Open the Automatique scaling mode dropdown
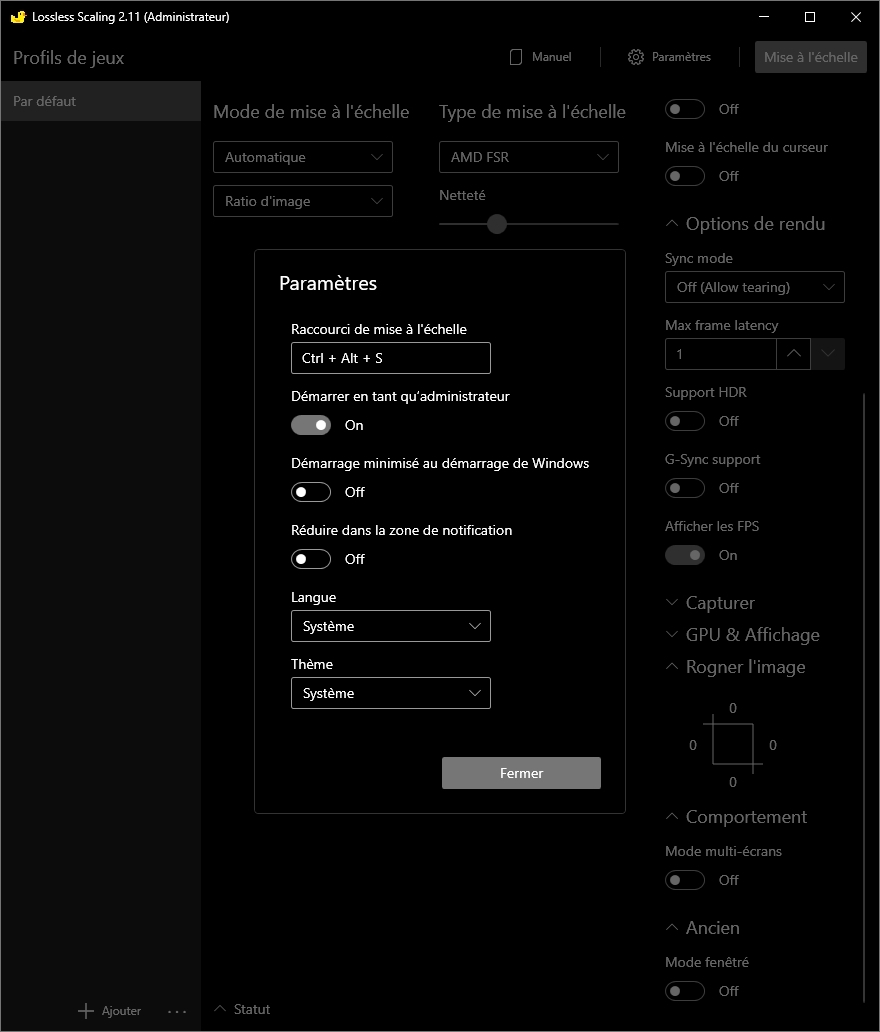880x1032 pixels. coord(303,157)
